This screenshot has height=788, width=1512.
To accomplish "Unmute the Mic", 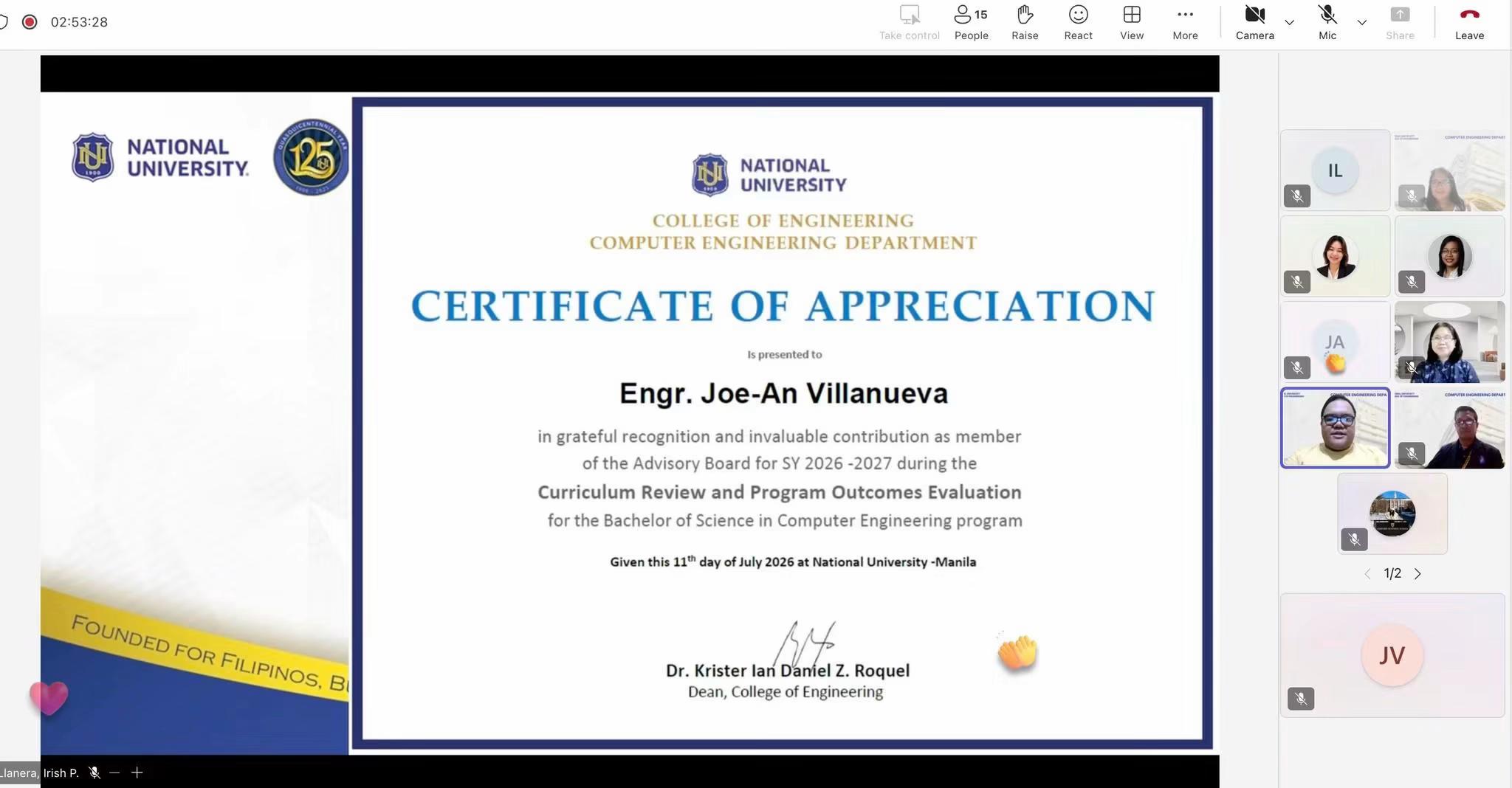I will 1327,23.
